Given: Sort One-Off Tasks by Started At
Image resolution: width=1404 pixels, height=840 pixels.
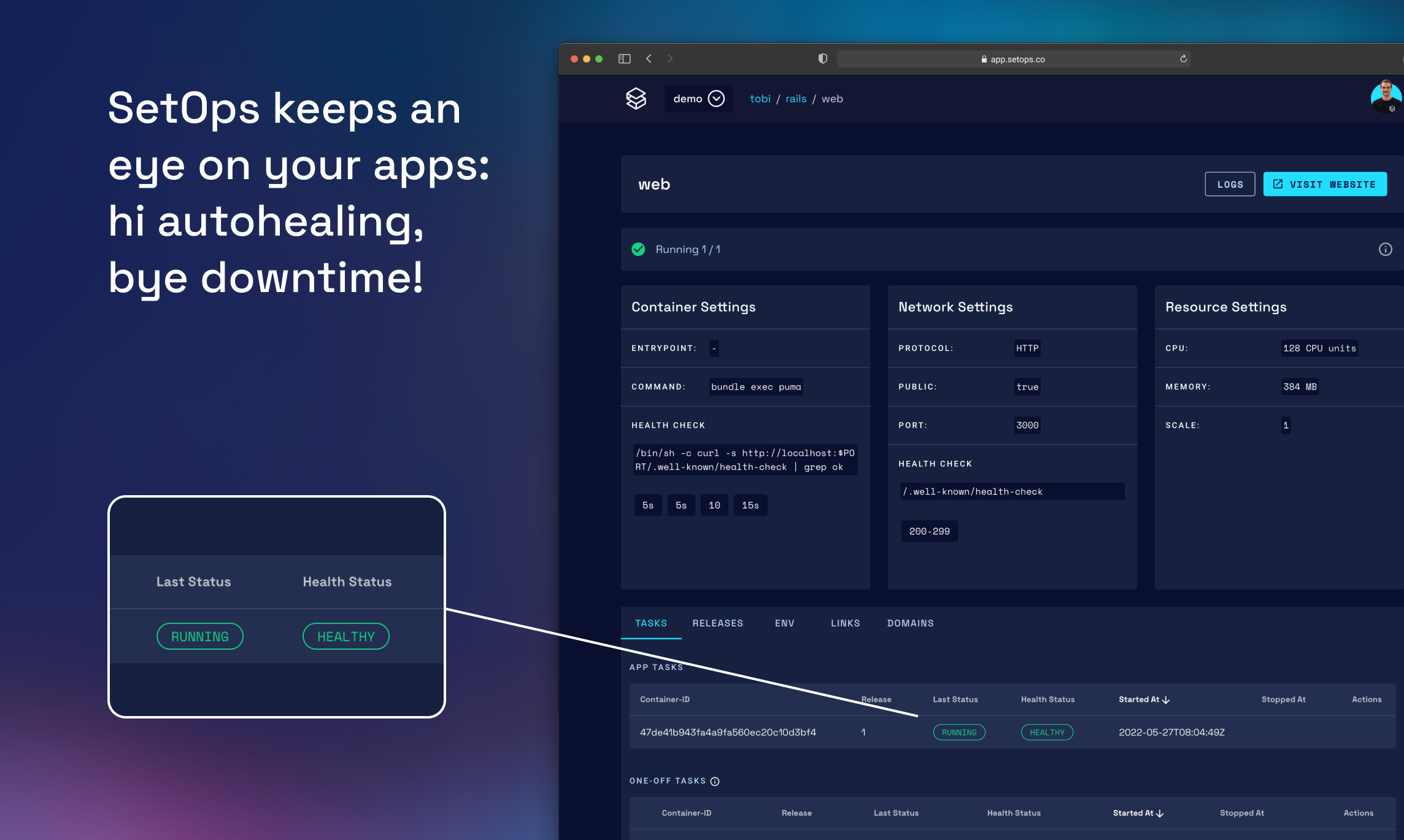Looking at the screenshot, I should pyautogui.click(x=1138, y=813).
